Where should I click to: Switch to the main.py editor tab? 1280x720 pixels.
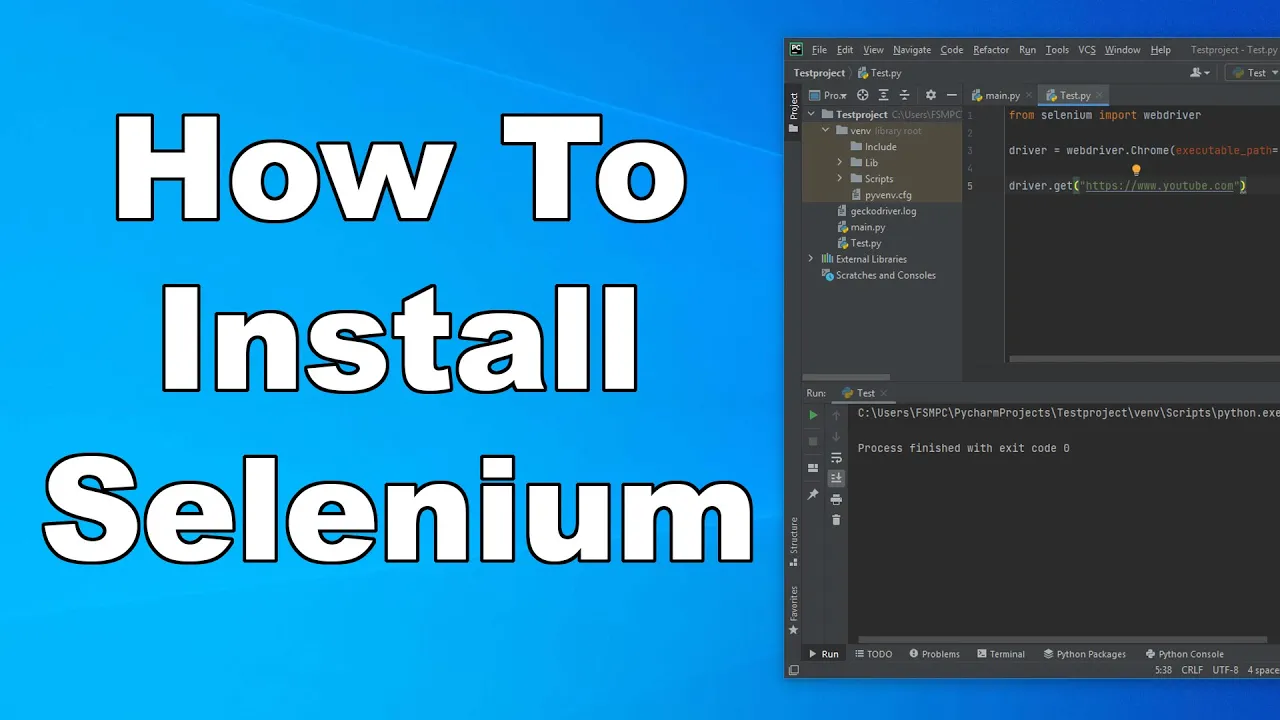pos(1001,95)
